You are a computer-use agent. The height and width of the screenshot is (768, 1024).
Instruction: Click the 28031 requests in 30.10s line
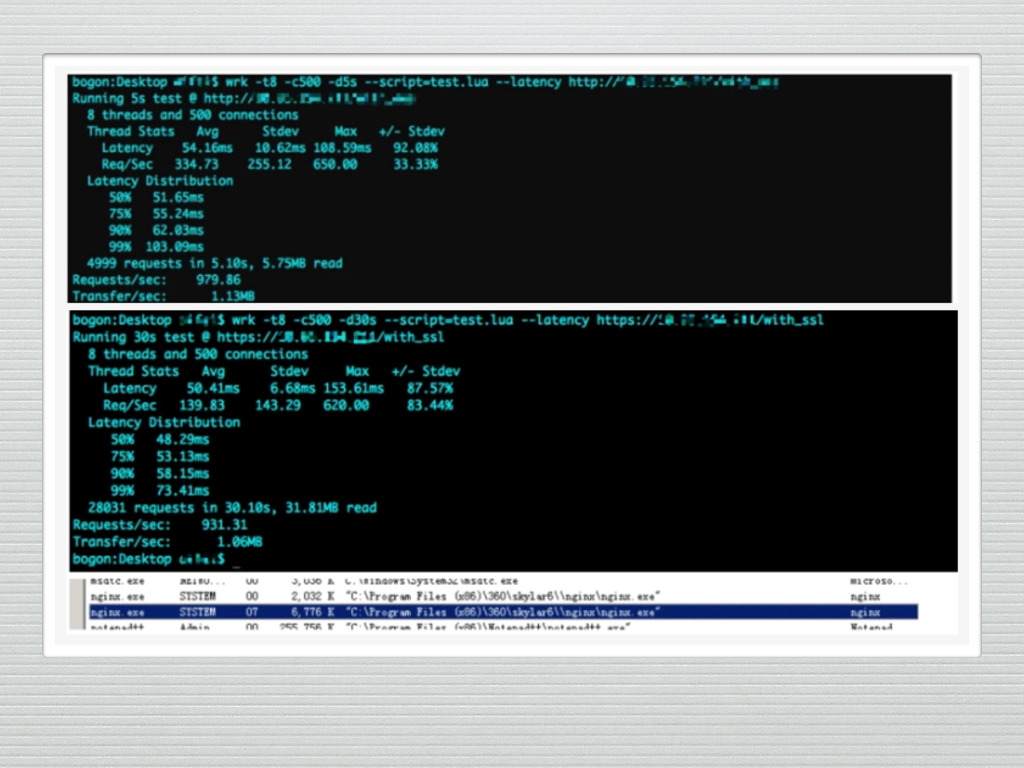[232, 507]
